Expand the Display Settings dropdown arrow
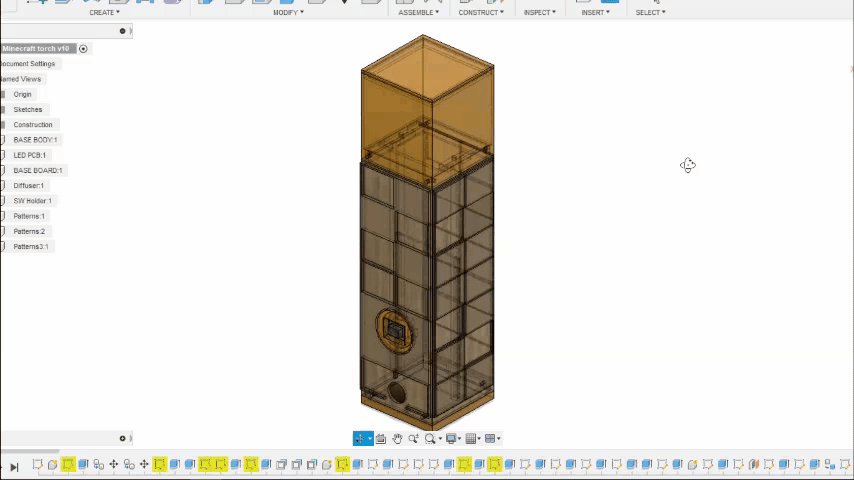The height and width of the screenshot is (480, 854). point(460,439)
